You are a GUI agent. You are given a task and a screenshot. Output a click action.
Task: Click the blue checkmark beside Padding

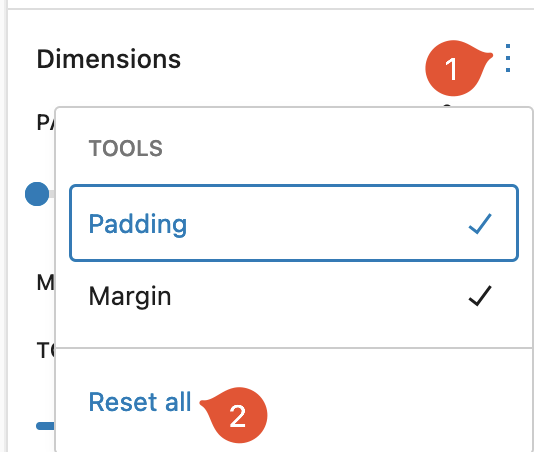pos(480,224)
